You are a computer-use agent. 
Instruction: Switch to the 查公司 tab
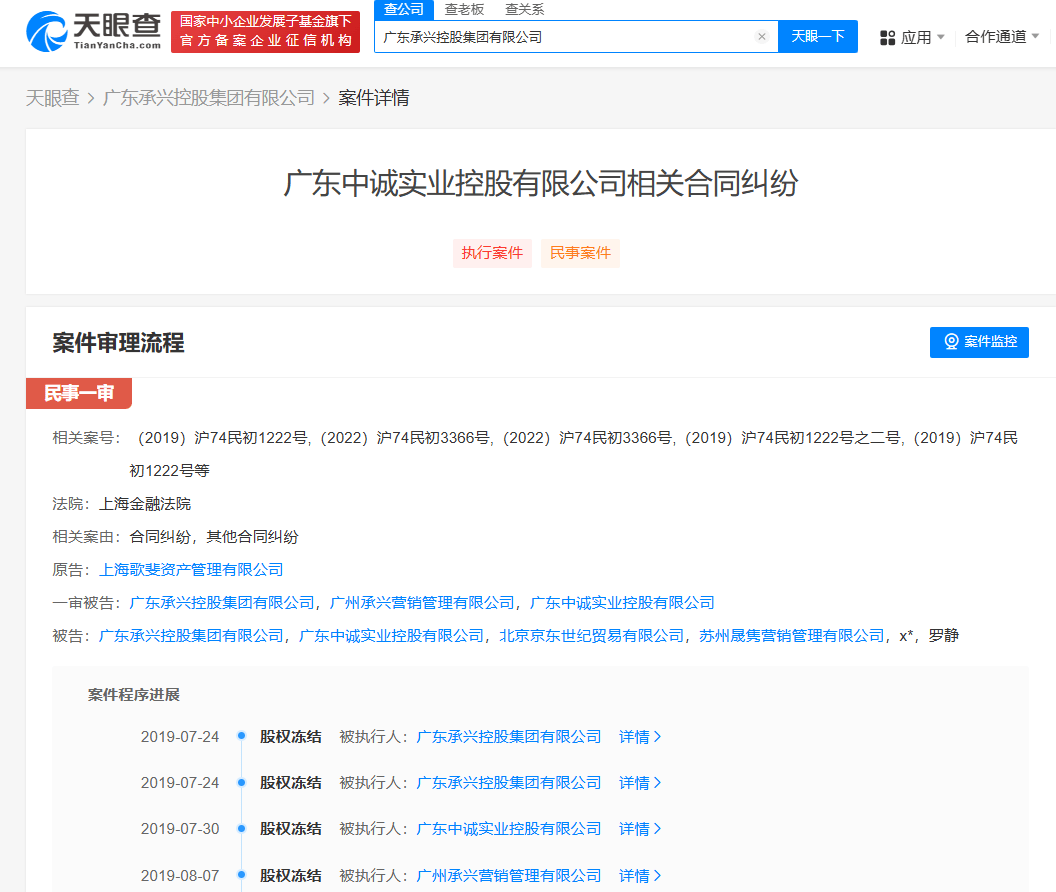click(404, 9)
